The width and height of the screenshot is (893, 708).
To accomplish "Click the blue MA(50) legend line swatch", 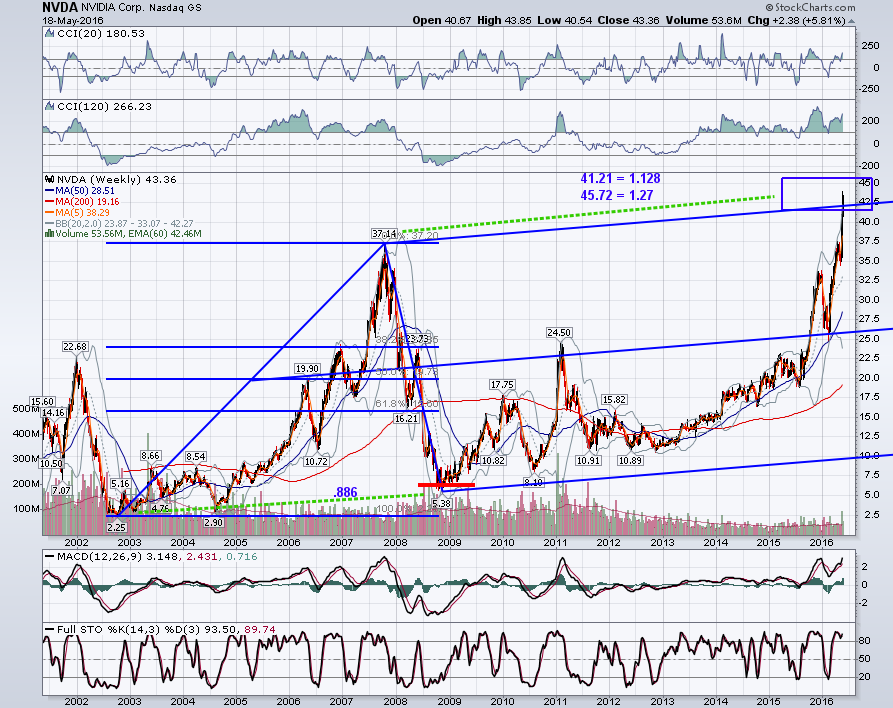I will tap(50, 191).
